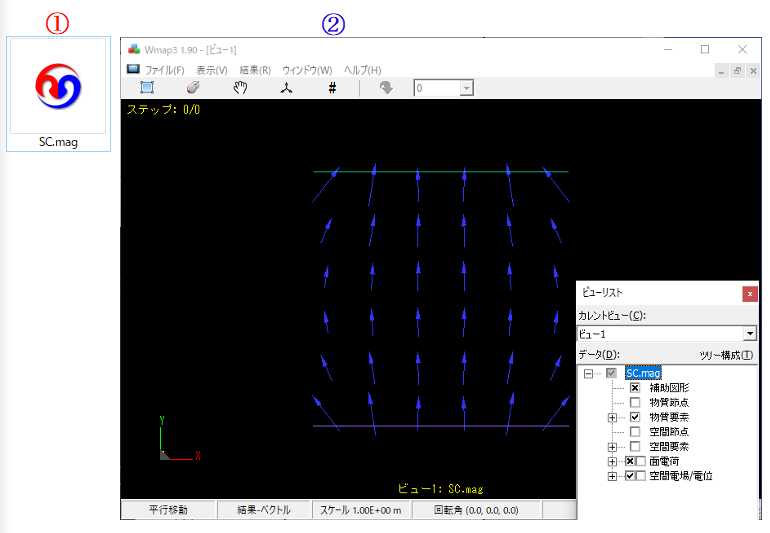Select the rotate view toolbar icon
Viewport: 770px width, 533px height.
click(x=193, y=88)
